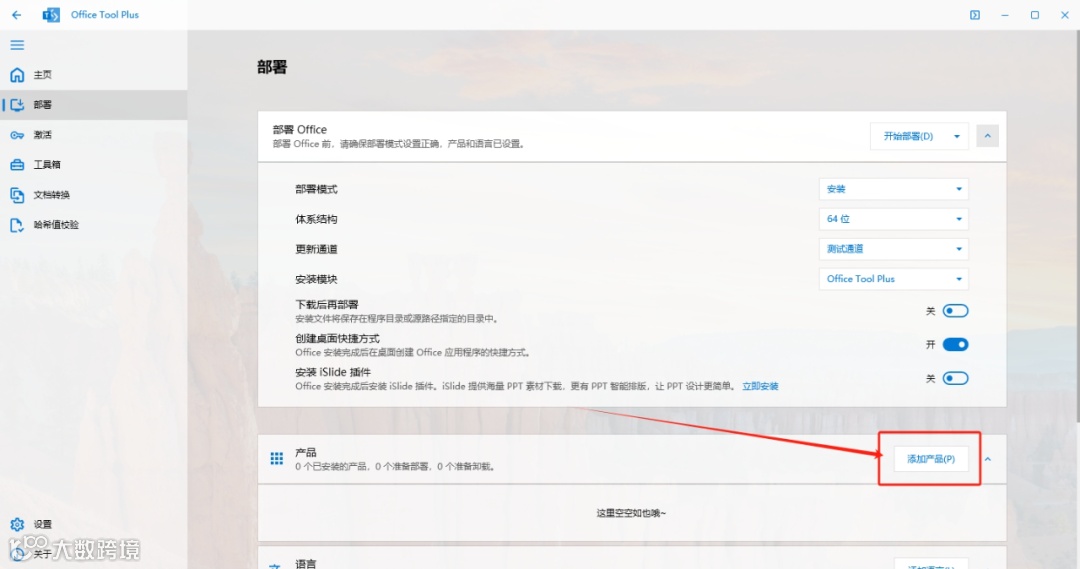1080x569 pixels.
Task: Open the 主页 page
Action: [93, 74]
